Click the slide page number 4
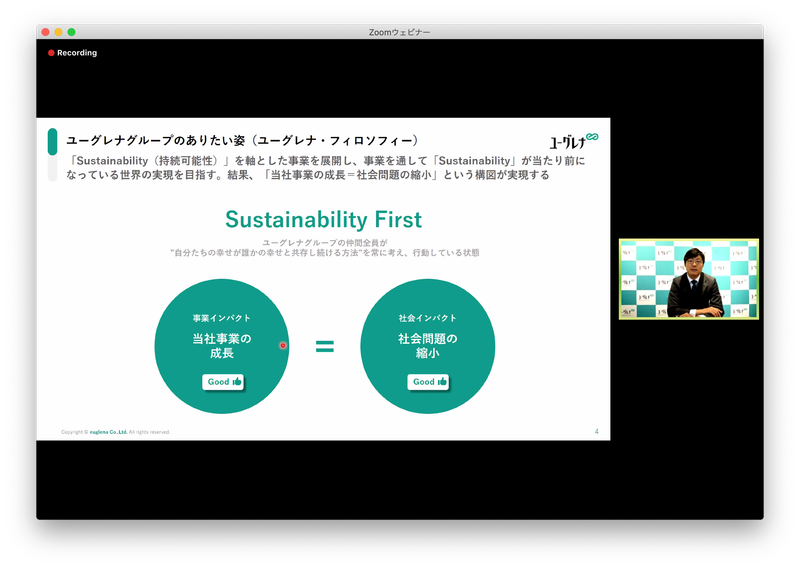 [596, 431]
